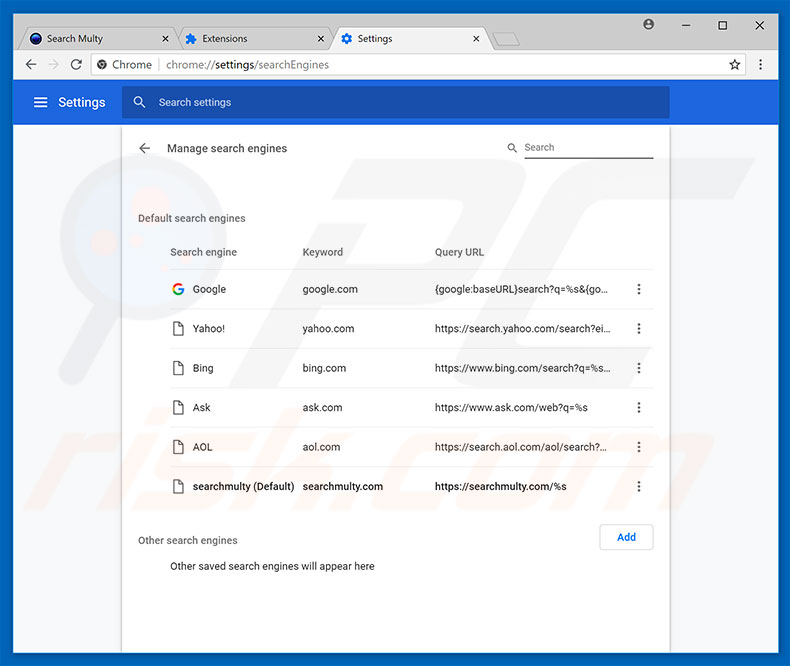Viewport: 790px width, 666px height.
Task: Switch to the Extensions tab
Action: 254,39
